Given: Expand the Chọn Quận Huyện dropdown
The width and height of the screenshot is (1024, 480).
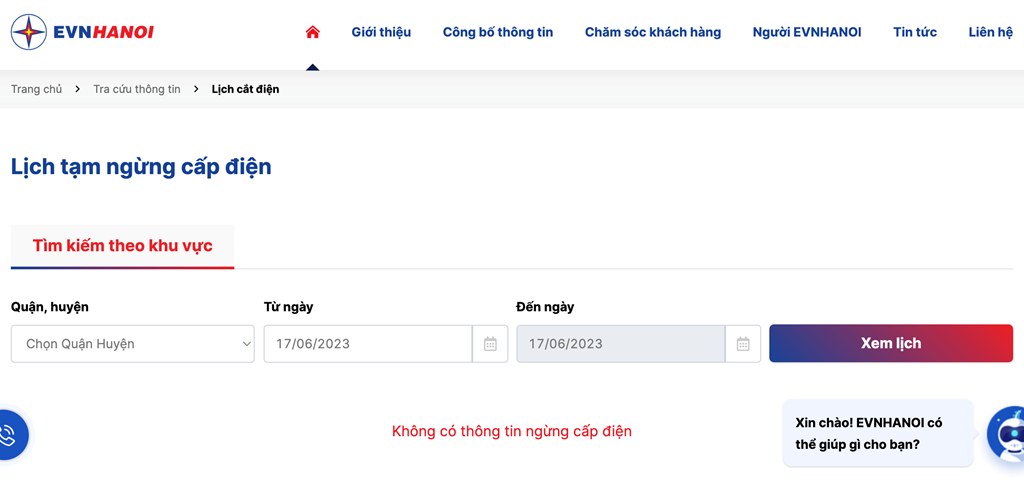Looking at the screenshot, I should (x=133, y=344).
